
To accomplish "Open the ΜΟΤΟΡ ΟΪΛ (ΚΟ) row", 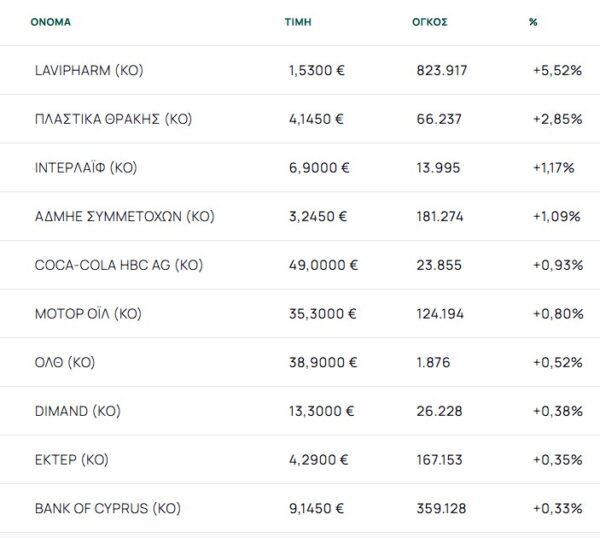I will [87, 314].
